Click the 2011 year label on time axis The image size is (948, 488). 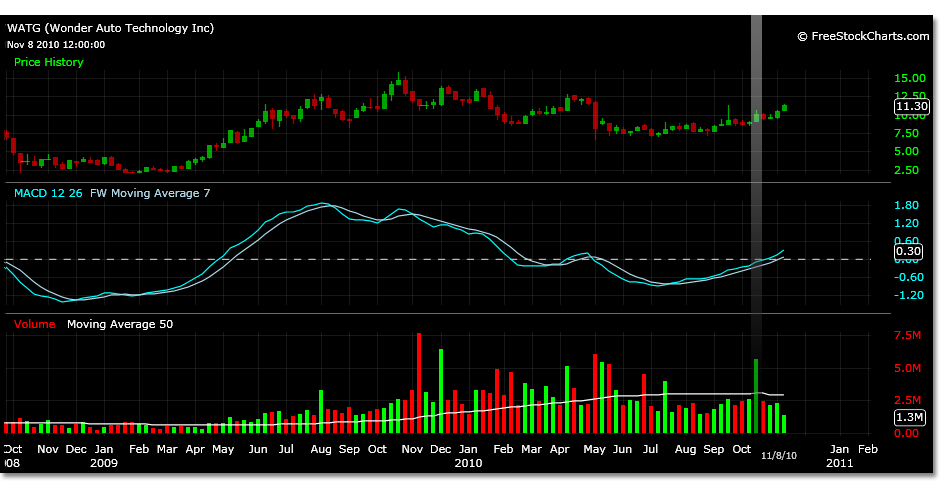839,464
